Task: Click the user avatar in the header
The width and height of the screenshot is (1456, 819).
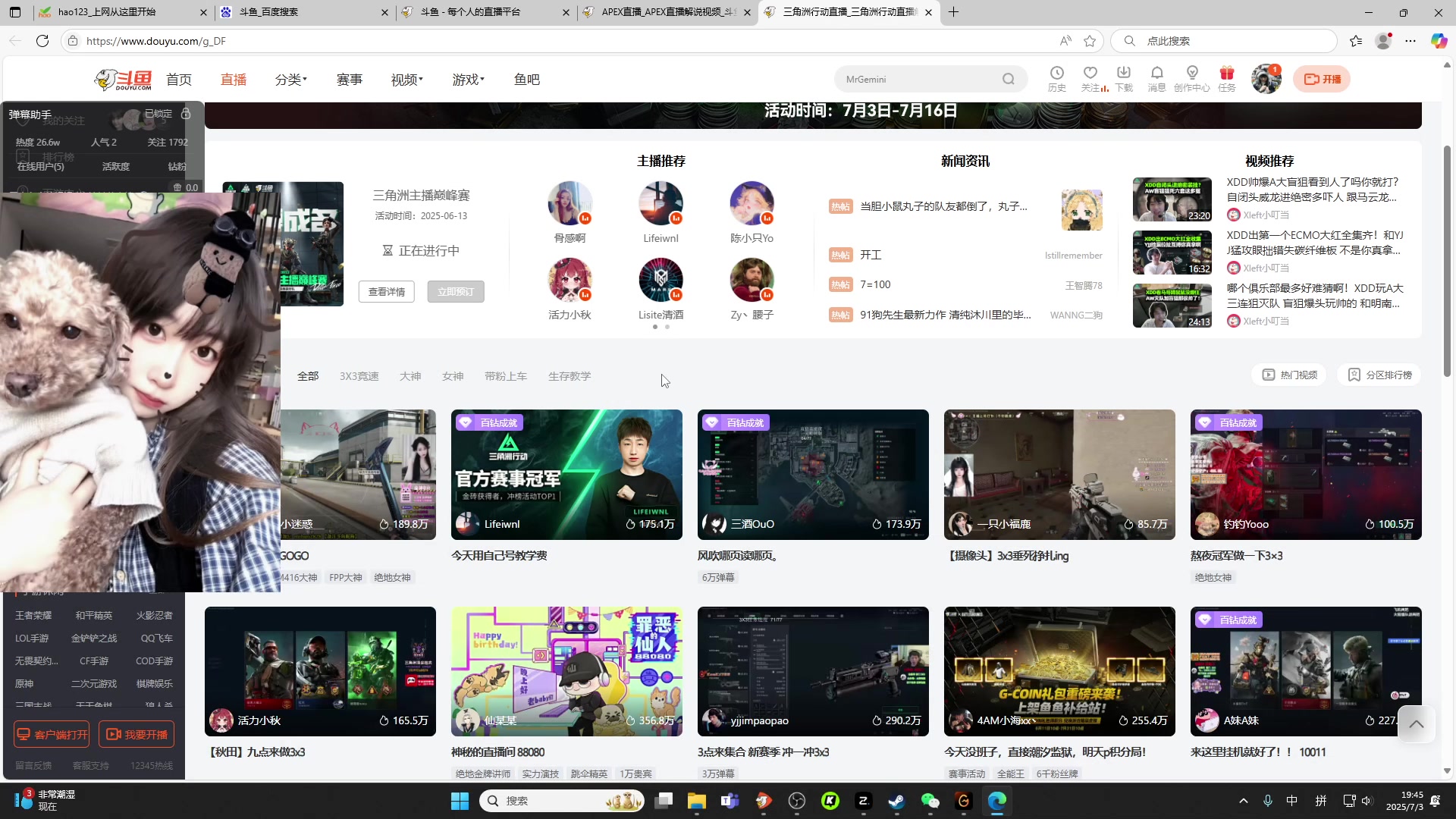Action: click(x=1266, y=79)
